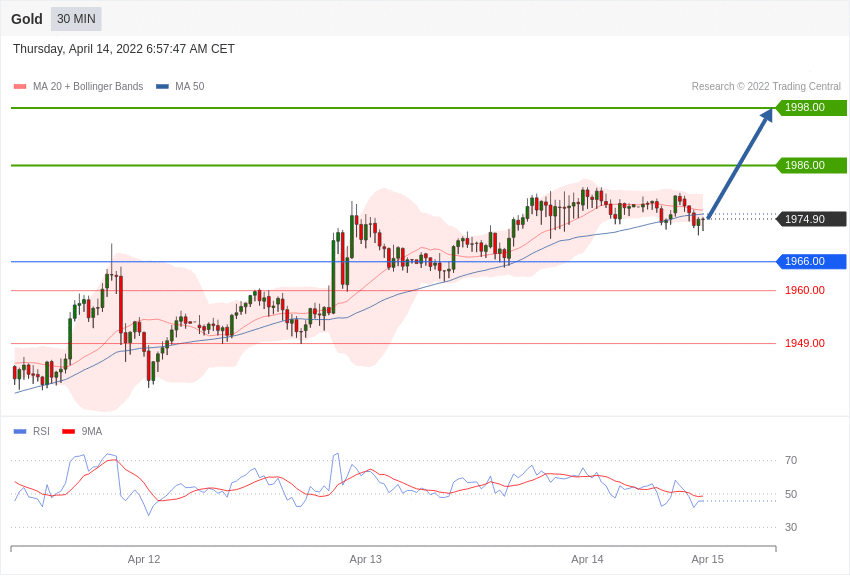850x576 pixels.
Task: Select the 1998.00 target price tag
Action: (812, 107)
